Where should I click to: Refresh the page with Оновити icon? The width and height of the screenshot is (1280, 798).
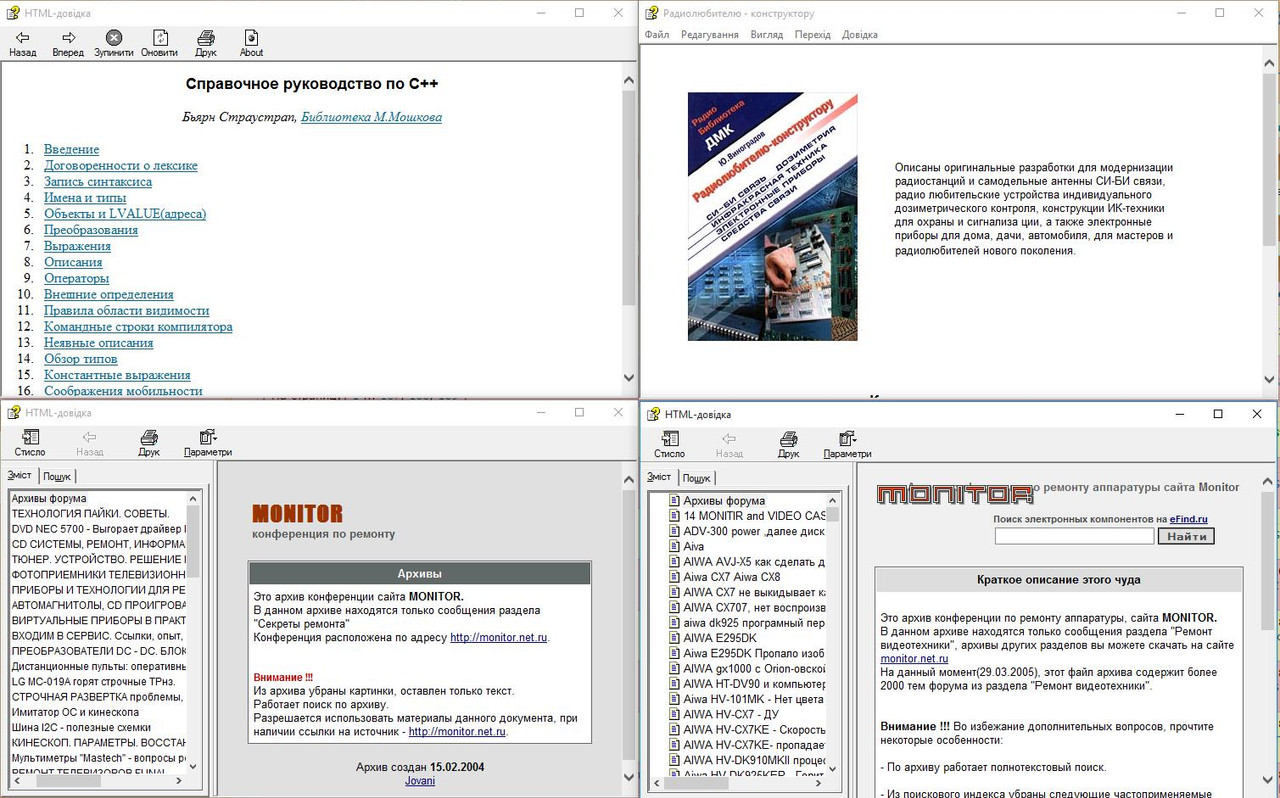click(x=159, y=43)
